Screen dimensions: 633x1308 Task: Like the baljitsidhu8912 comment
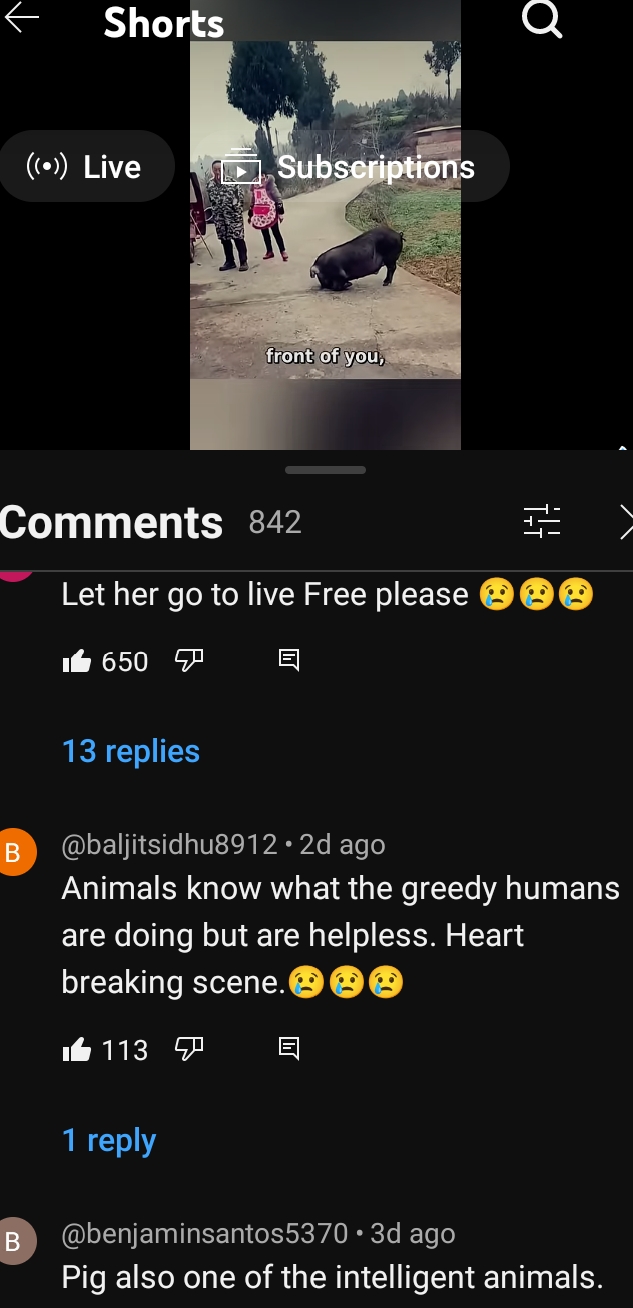[77, 1050]
